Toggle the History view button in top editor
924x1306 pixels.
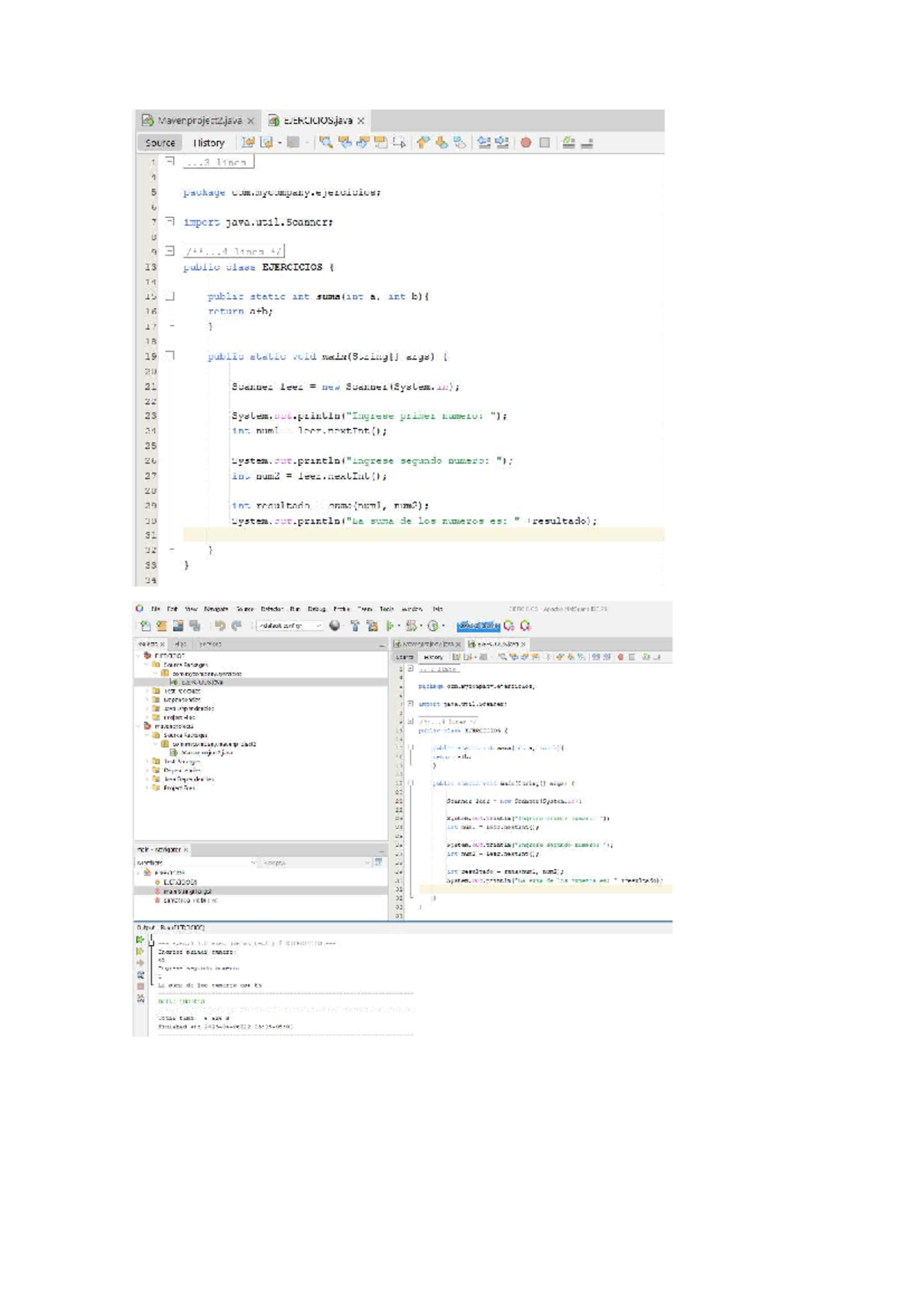tap(209, 142)
